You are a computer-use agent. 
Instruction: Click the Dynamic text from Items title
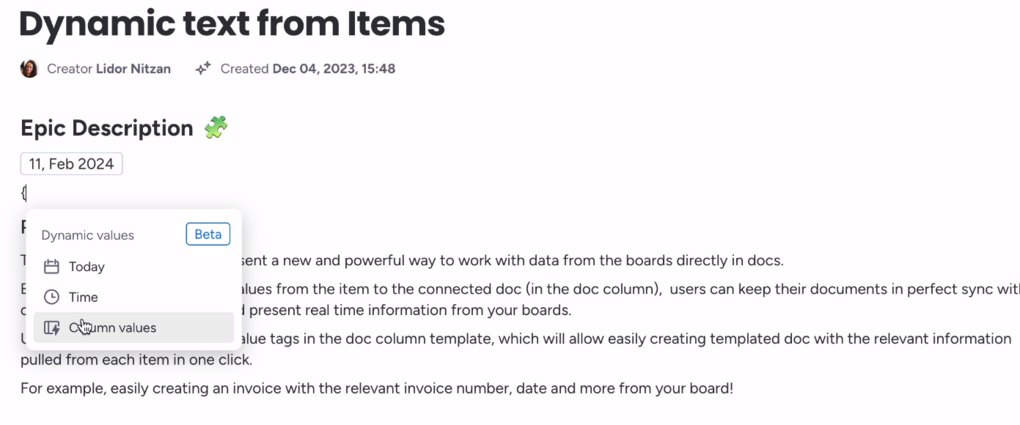click(232, 23)
